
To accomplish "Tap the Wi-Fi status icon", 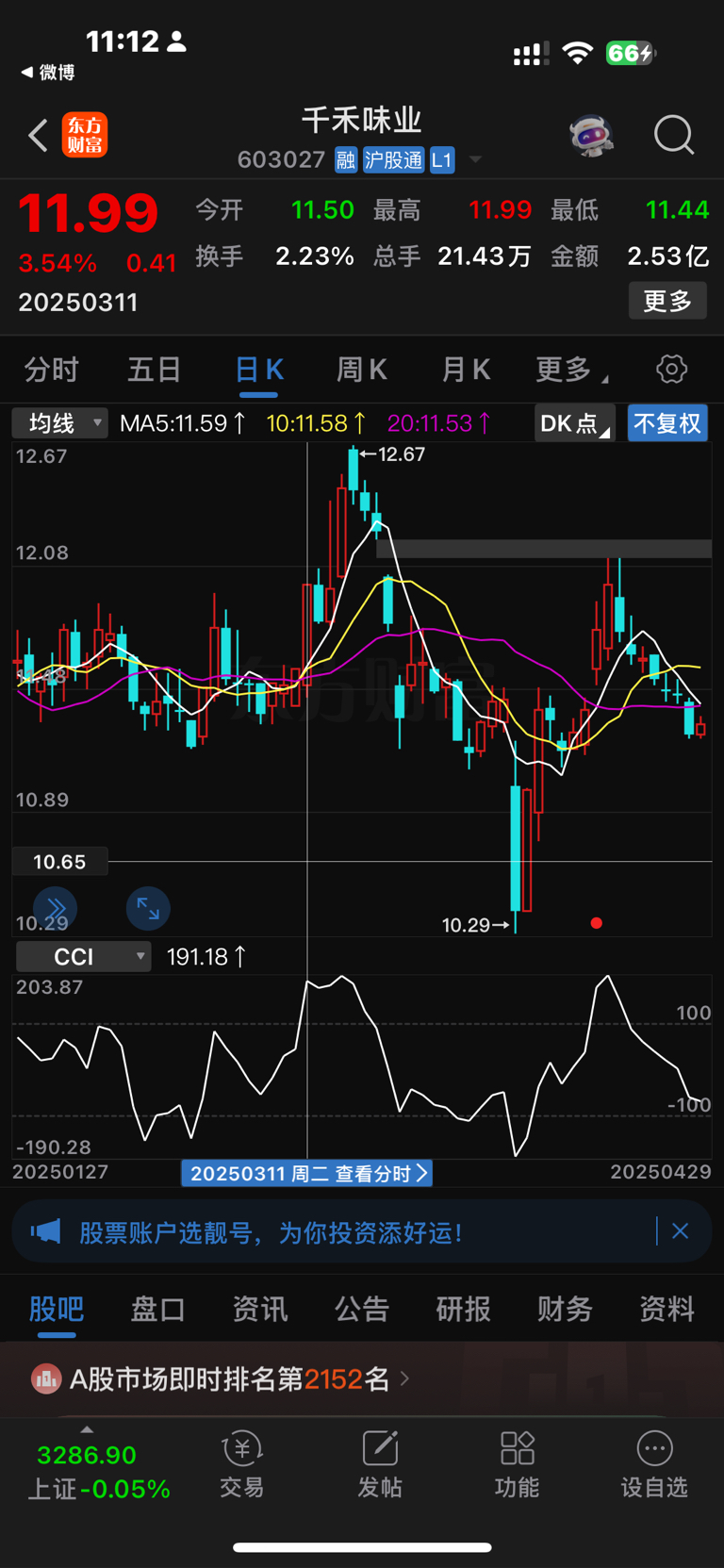I will 577,53.
